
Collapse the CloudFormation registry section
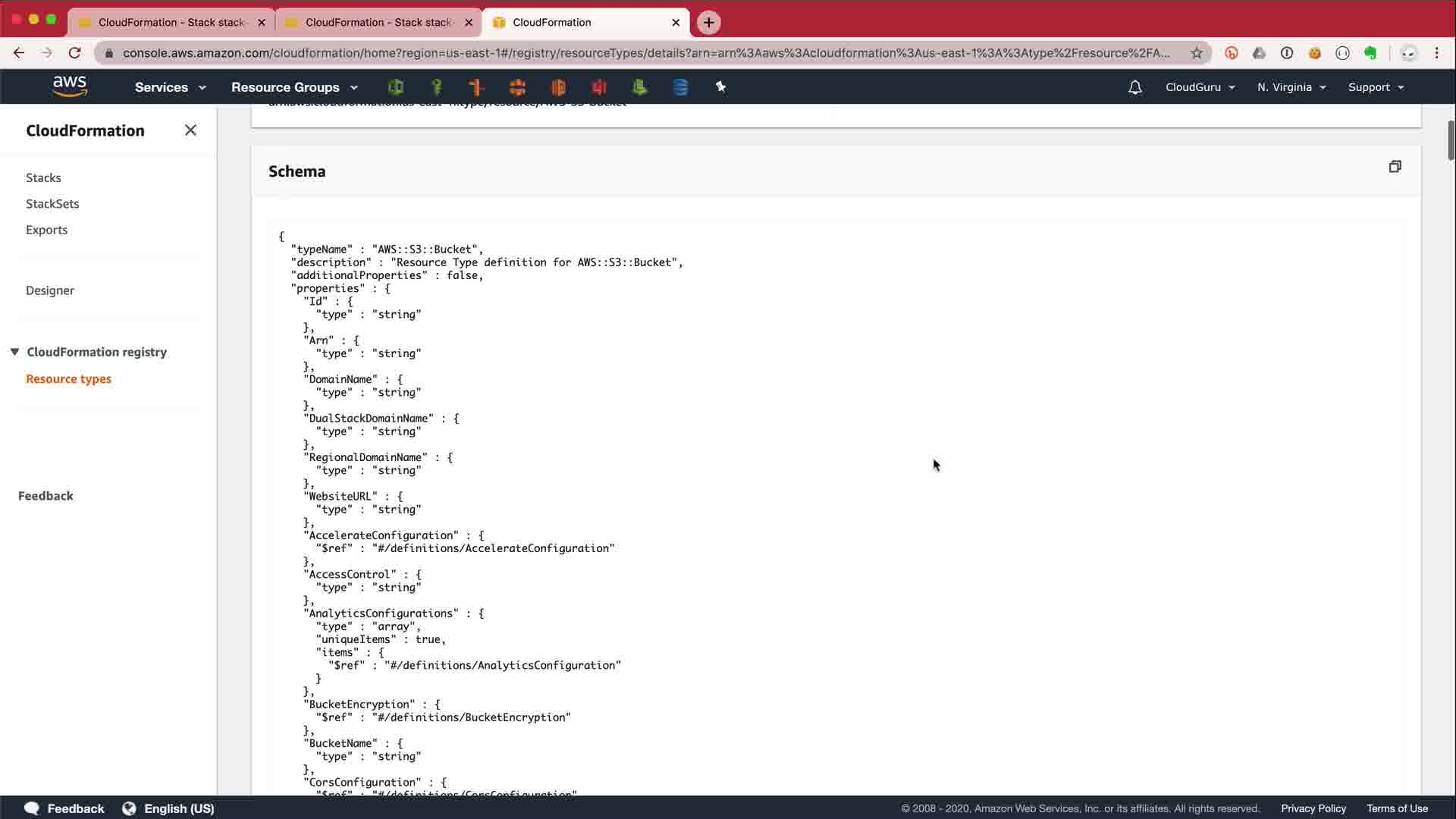tap(14, 352)
